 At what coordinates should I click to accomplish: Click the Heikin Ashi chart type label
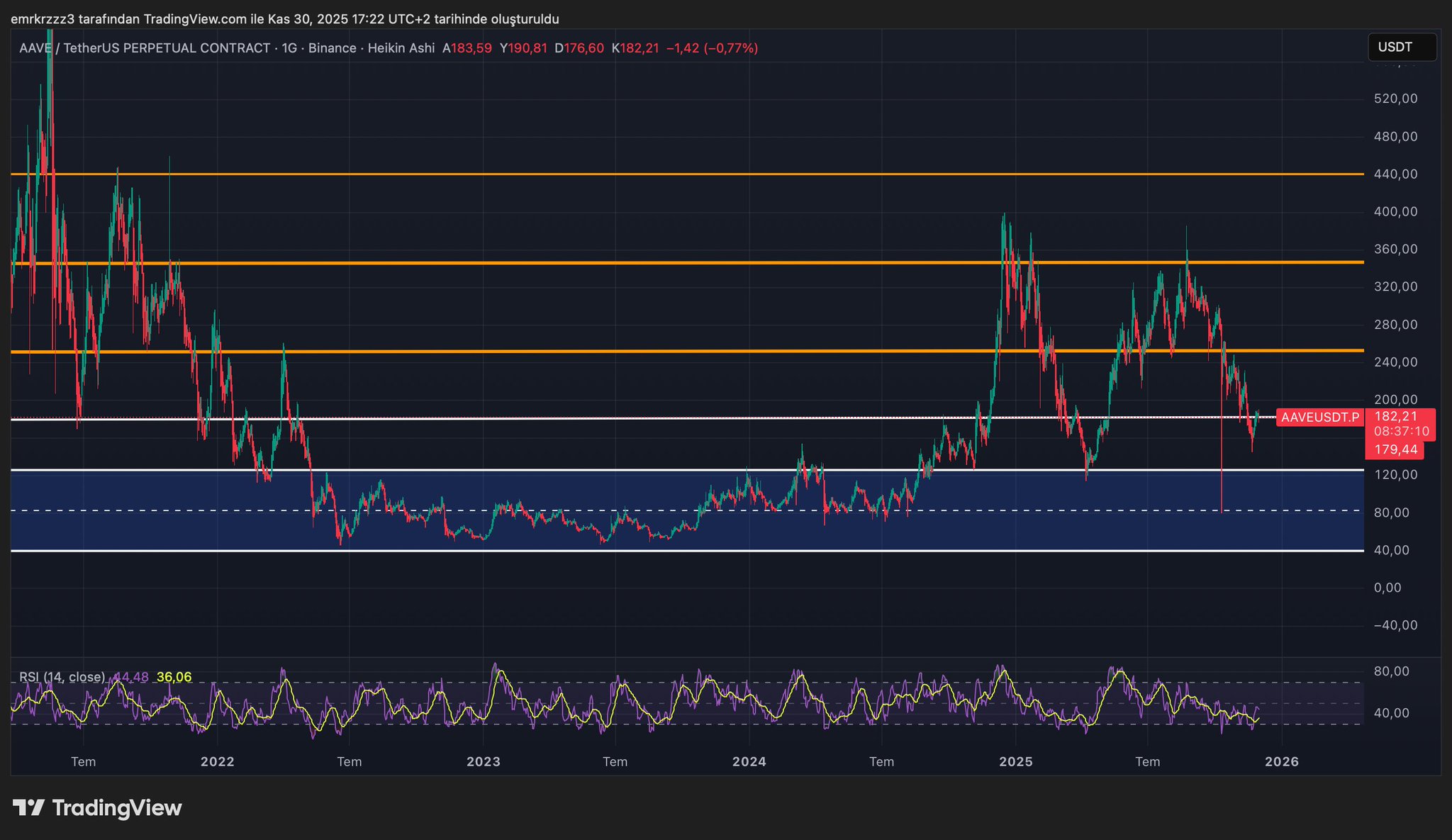401,48
